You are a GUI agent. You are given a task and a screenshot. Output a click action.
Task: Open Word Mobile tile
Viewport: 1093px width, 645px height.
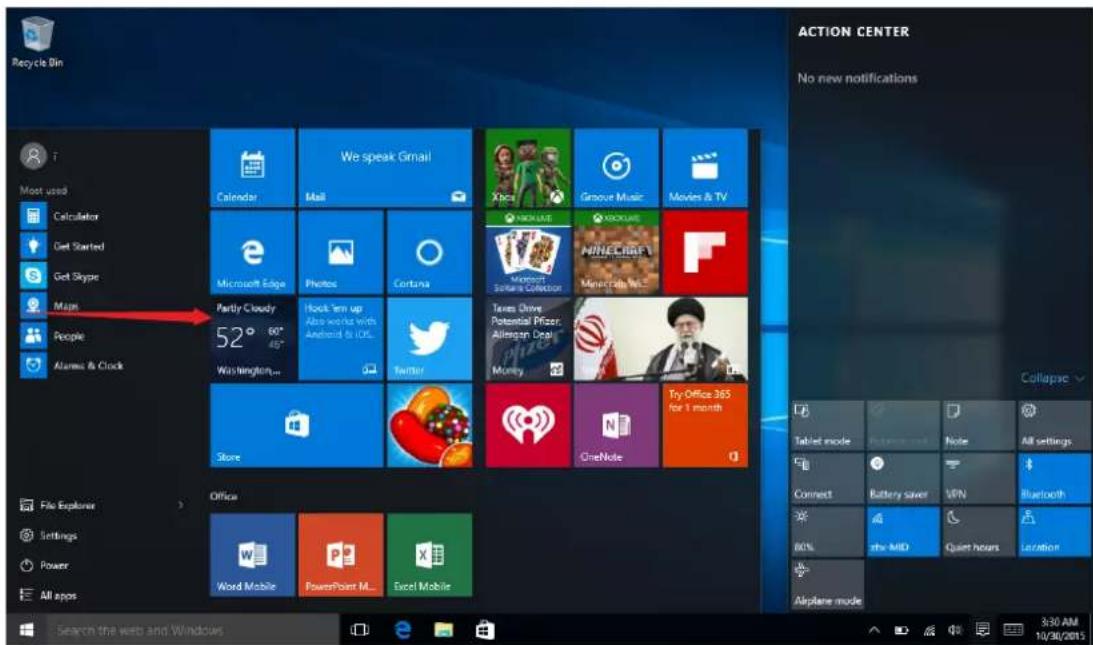click(x=251, y=555)
